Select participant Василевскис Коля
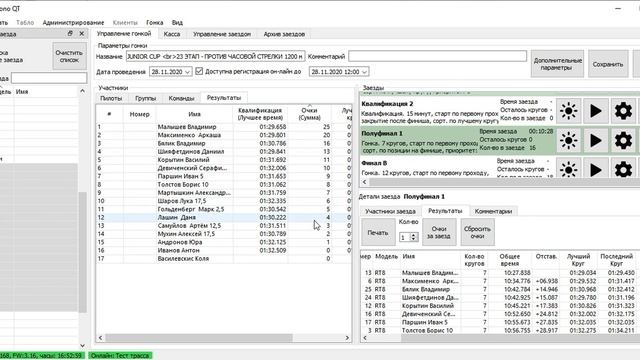Viewport: 640px width, 360px height. 224,258
